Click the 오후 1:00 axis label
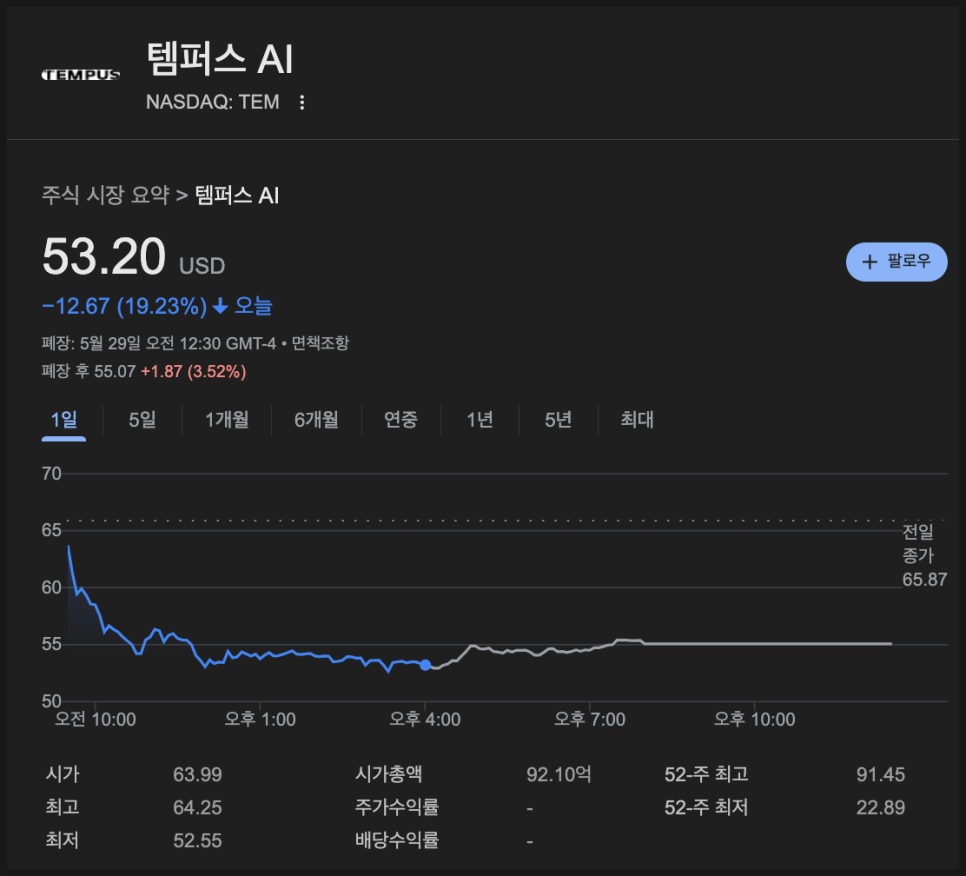 click(260, 720)
